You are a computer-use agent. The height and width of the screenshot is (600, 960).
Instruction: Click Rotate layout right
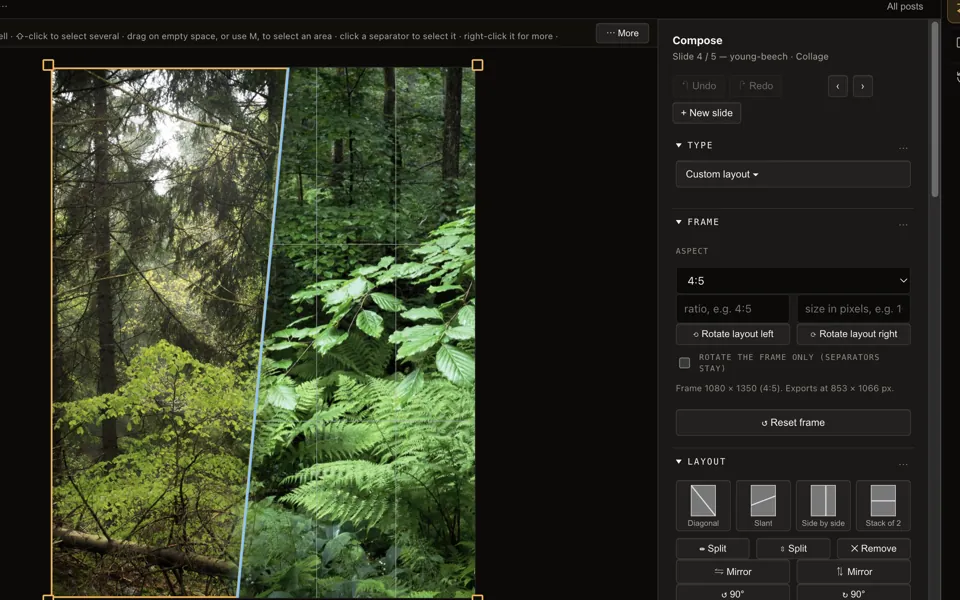tap(853, 334)
